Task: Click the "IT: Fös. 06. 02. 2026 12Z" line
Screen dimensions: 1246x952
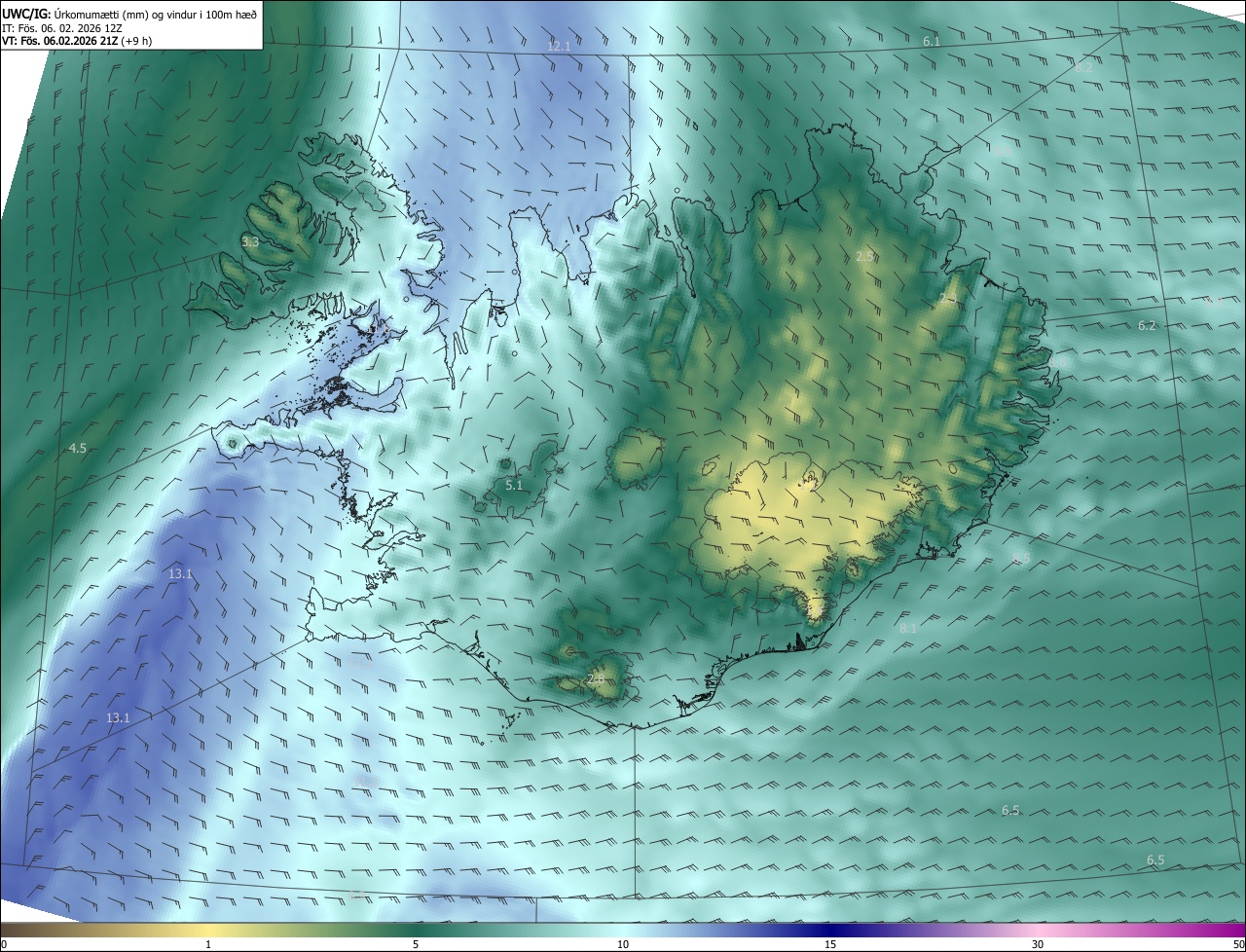Action: [61, 28]
